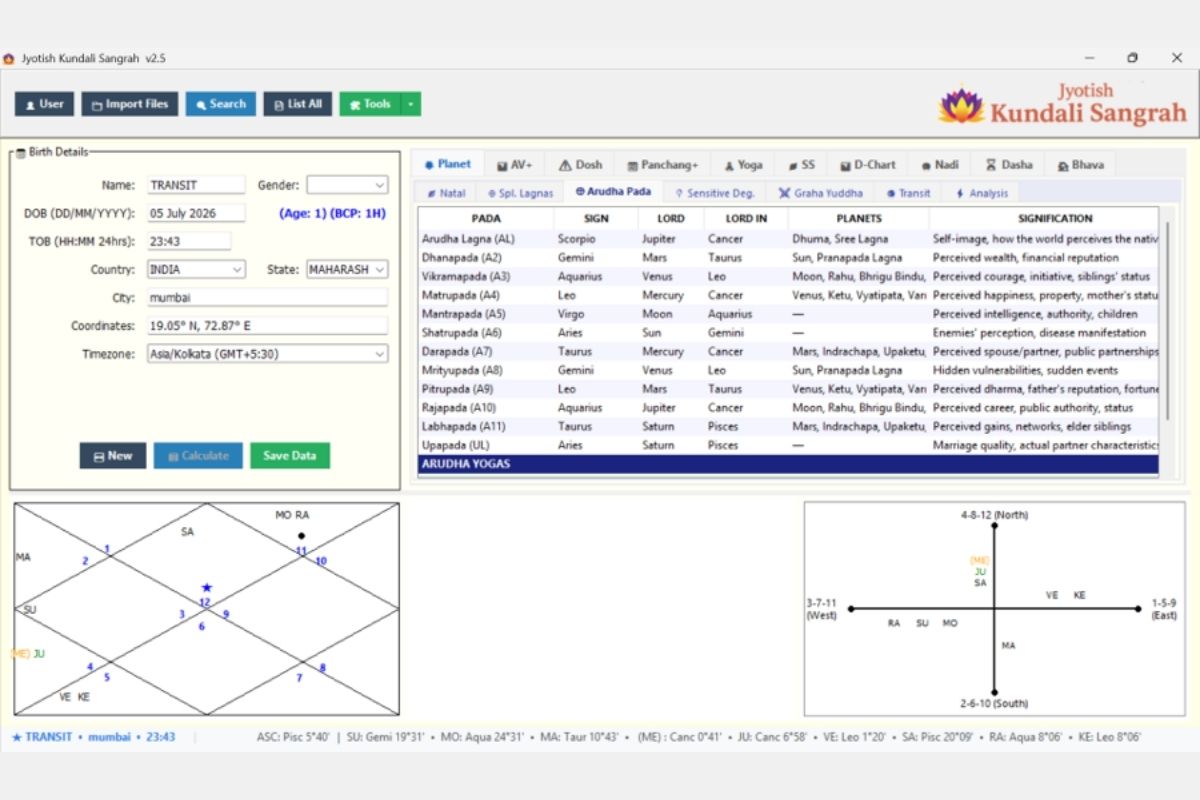Click the Save Data button
This screenshot has width=1200, height=800.
[x=290, y=456]
